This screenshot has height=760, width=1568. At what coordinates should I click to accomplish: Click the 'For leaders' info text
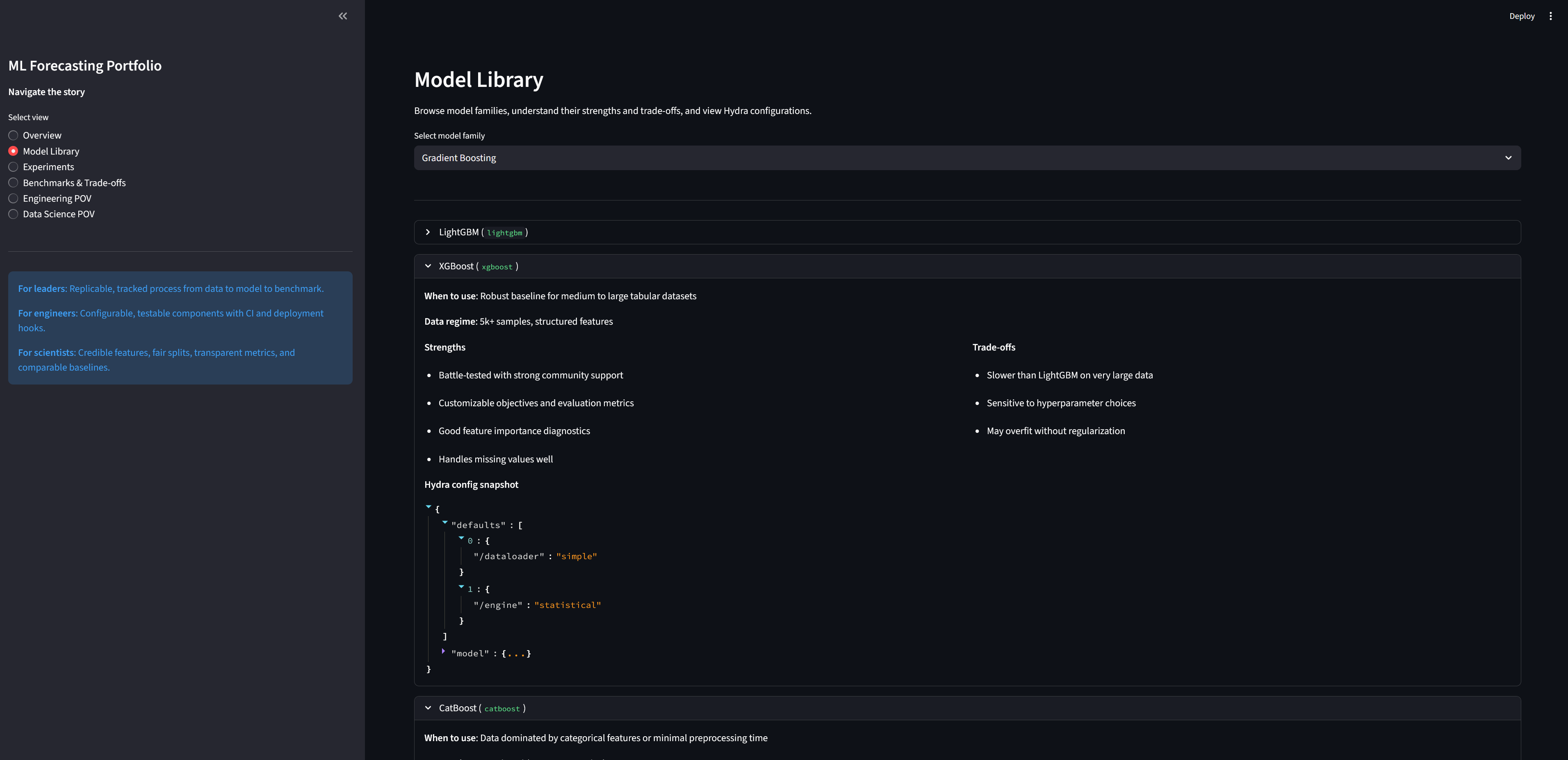pyautogui.click(x=171, y=289)
